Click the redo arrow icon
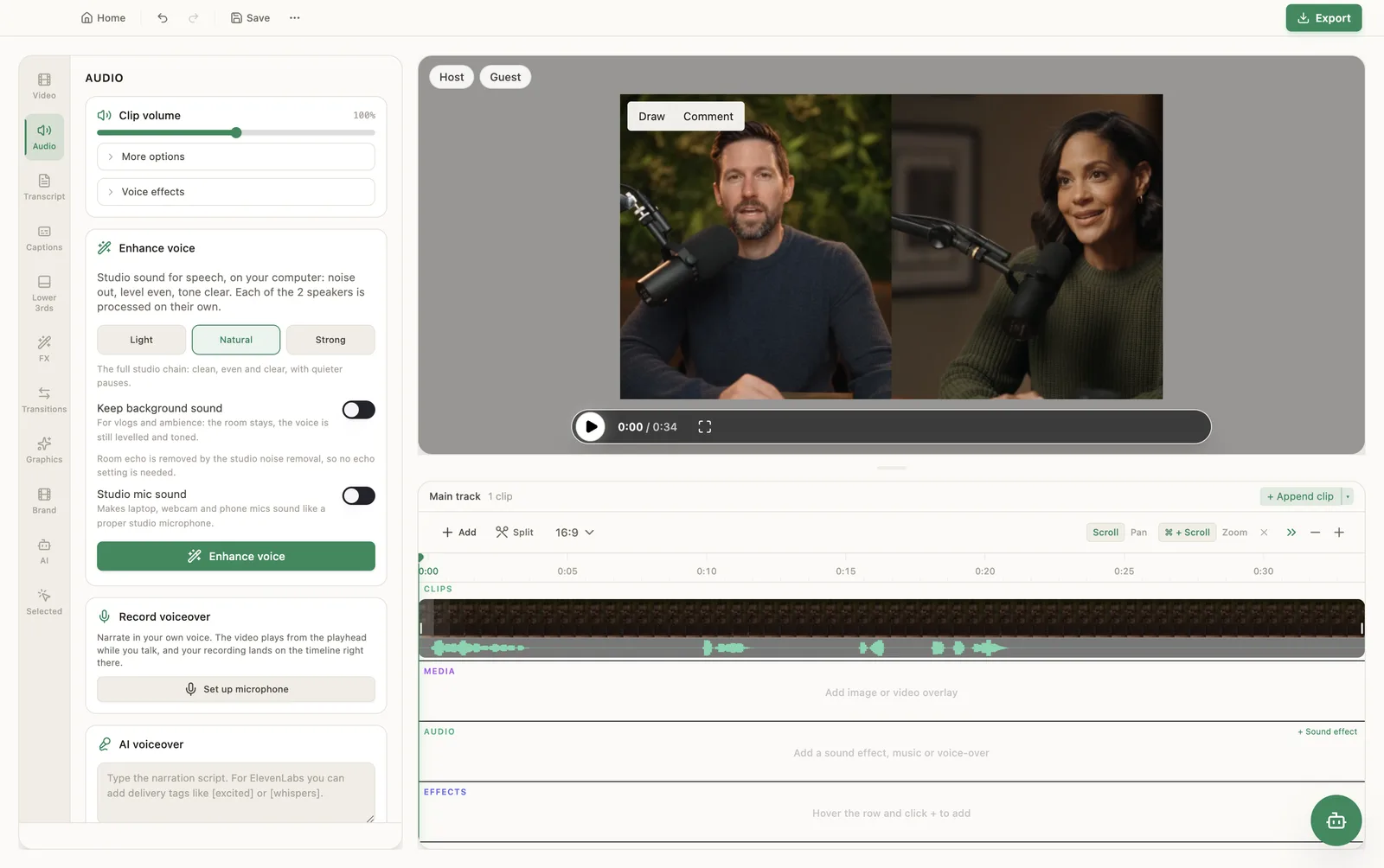Viewport: 1384px width, 868px height. [194, 17]
